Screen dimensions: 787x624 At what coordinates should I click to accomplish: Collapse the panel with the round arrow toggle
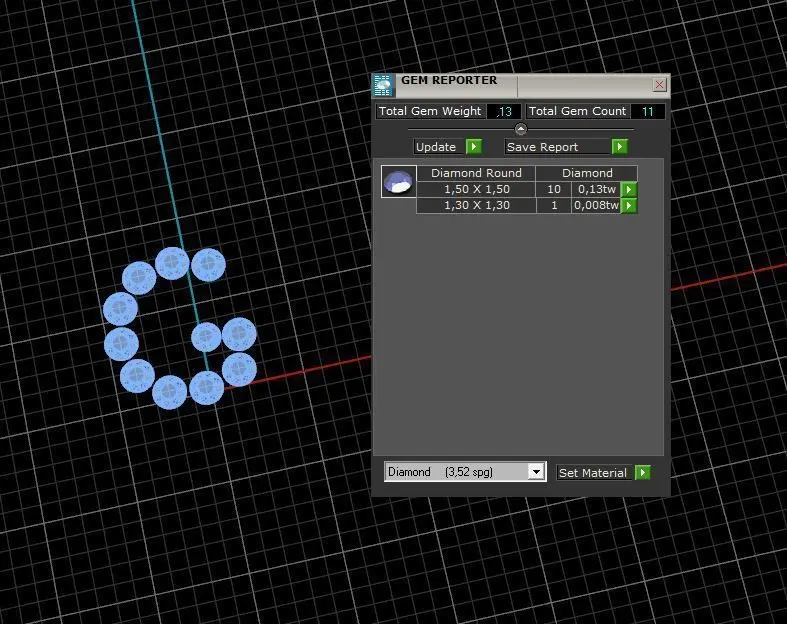pos(520,130)
